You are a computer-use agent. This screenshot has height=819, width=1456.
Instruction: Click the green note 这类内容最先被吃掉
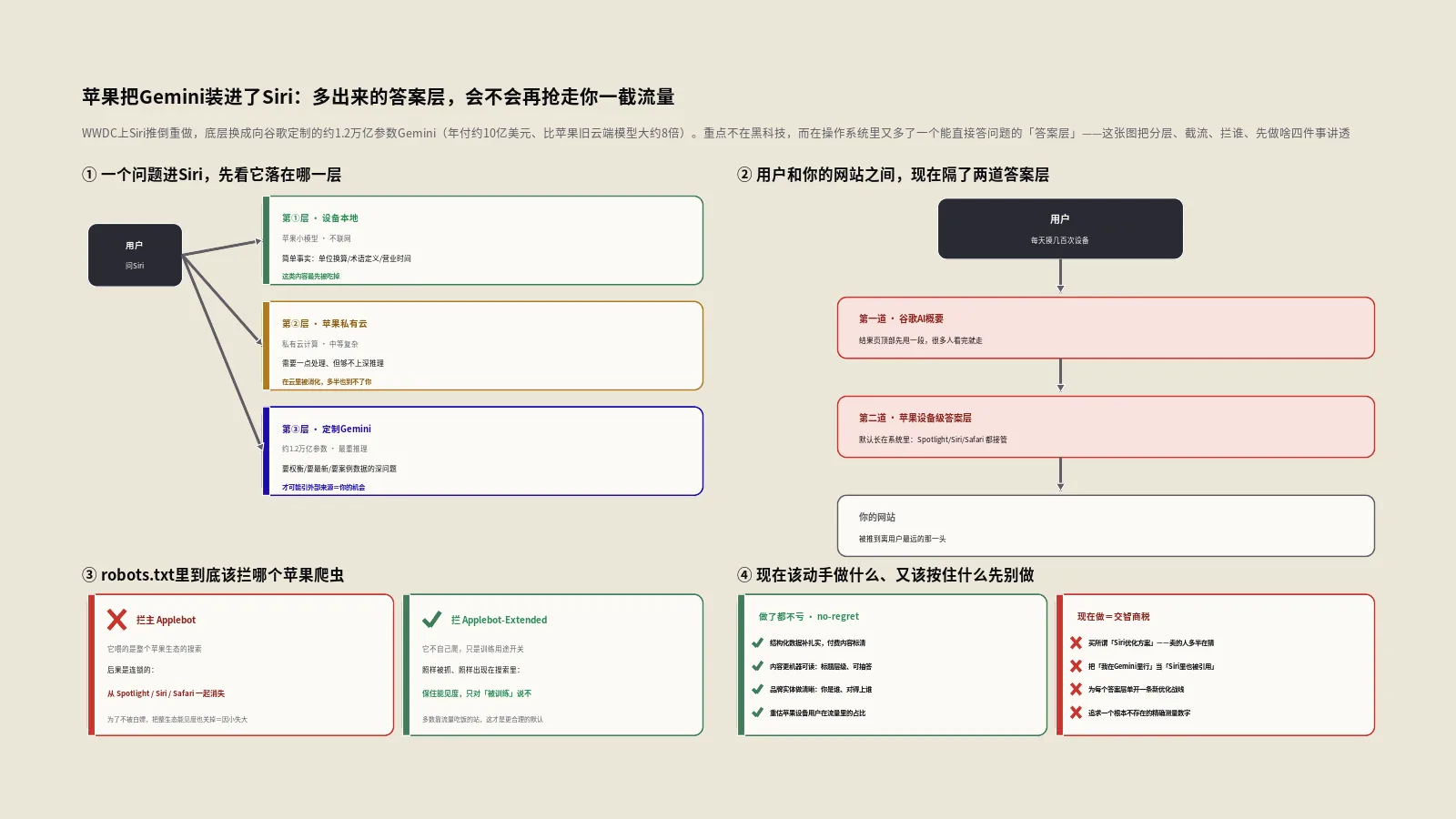tap(310, 277)
